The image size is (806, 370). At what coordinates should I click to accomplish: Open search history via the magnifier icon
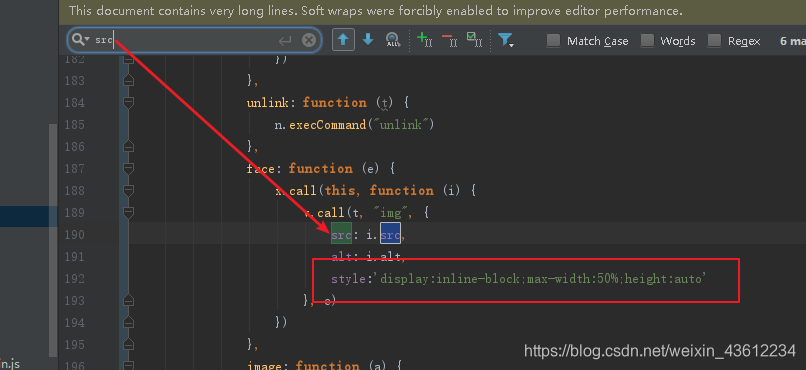point(80,40)
